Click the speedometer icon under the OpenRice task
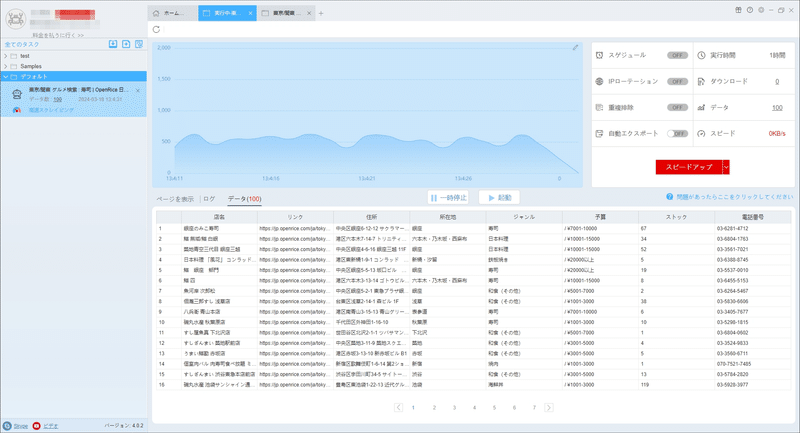Screen dimensions: 800x433 [x=17, y=110]
